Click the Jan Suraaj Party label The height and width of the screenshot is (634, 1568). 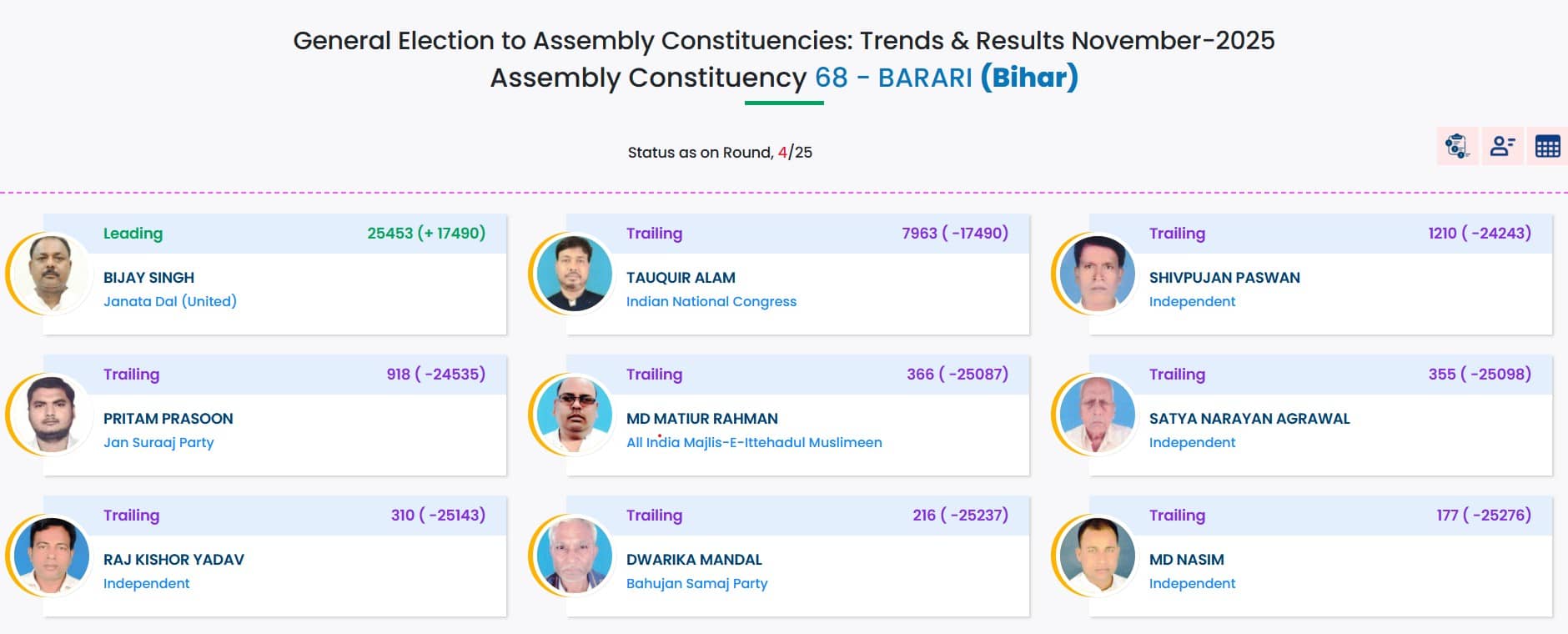click(158, 443)
